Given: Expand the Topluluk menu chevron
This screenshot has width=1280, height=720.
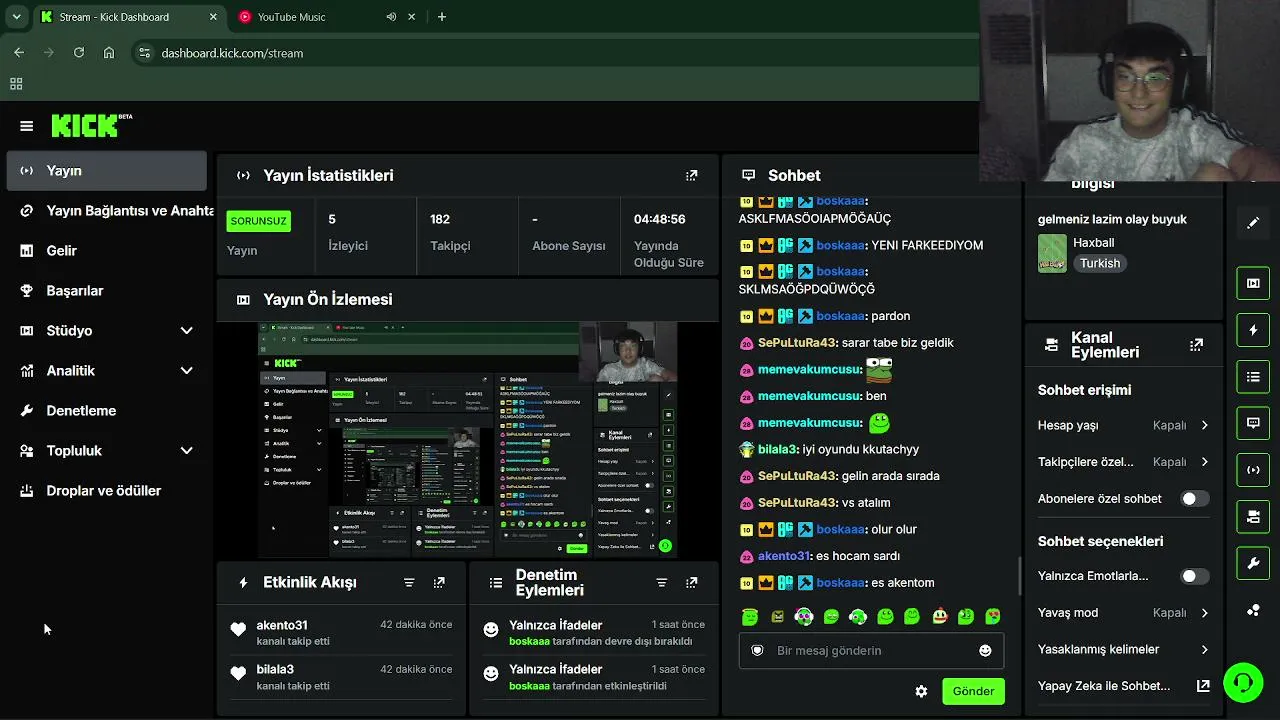Looking at the screenshot, I should click(x=186, y=450).
